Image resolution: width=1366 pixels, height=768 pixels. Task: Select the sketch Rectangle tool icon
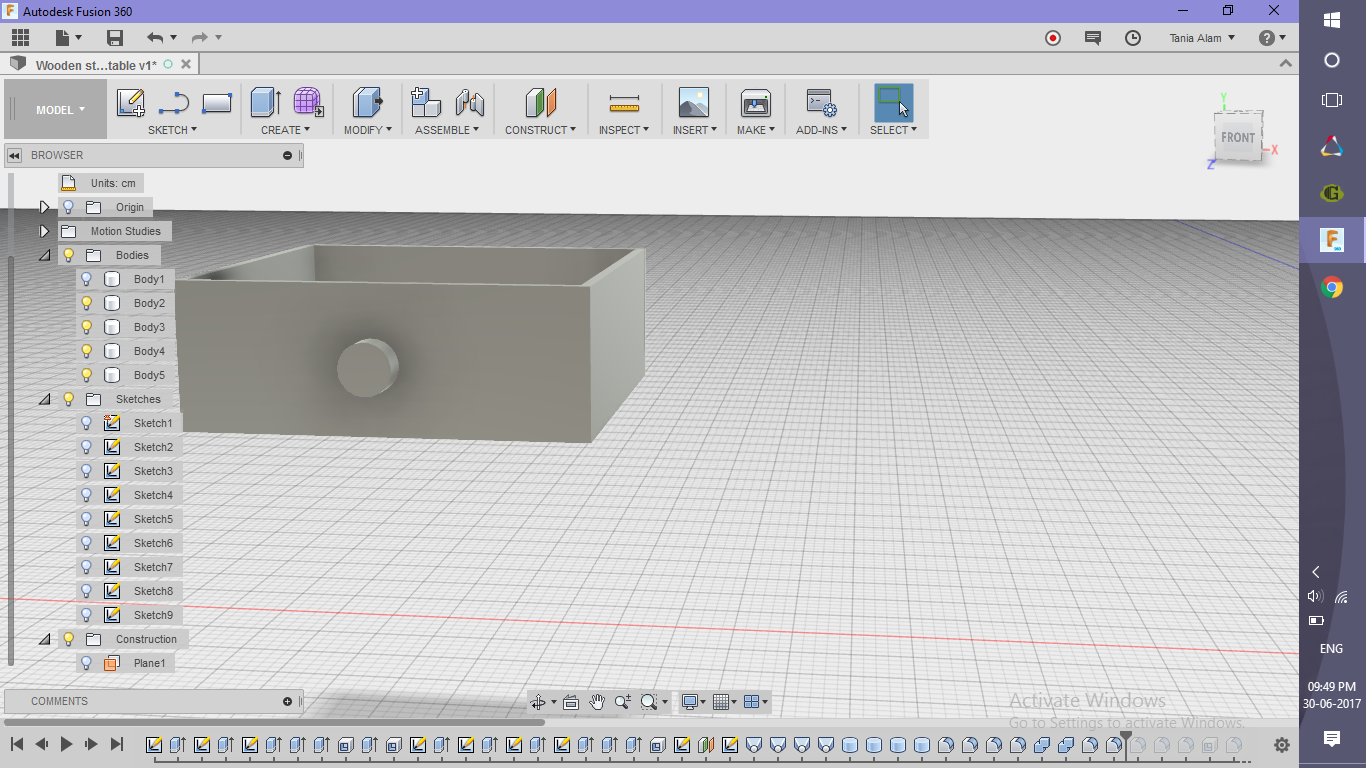[x=217, y=103]
